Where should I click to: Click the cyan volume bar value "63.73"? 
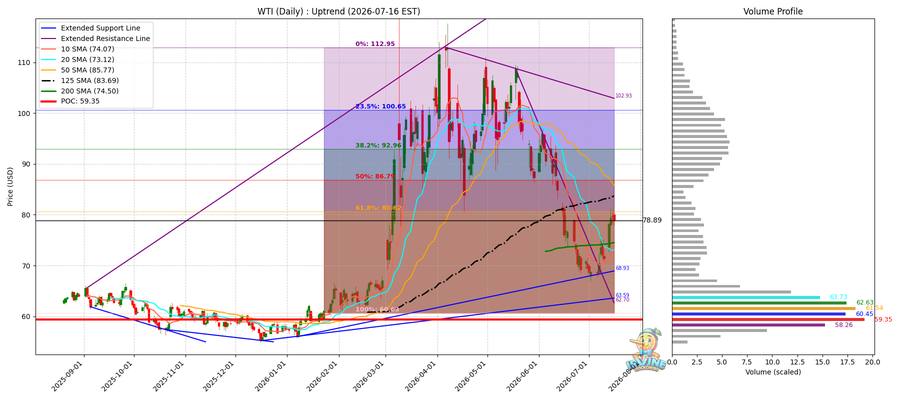point(839,297)
